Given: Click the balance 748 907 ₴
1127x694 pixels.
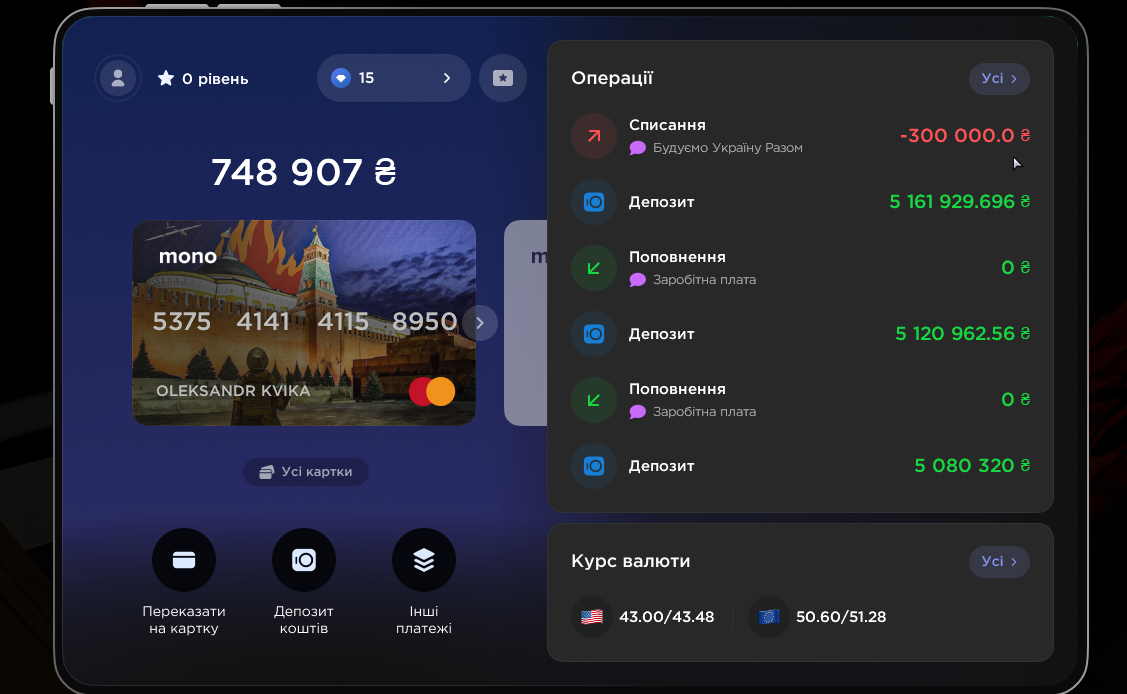Looking at the screenshot, I should 304,172.
